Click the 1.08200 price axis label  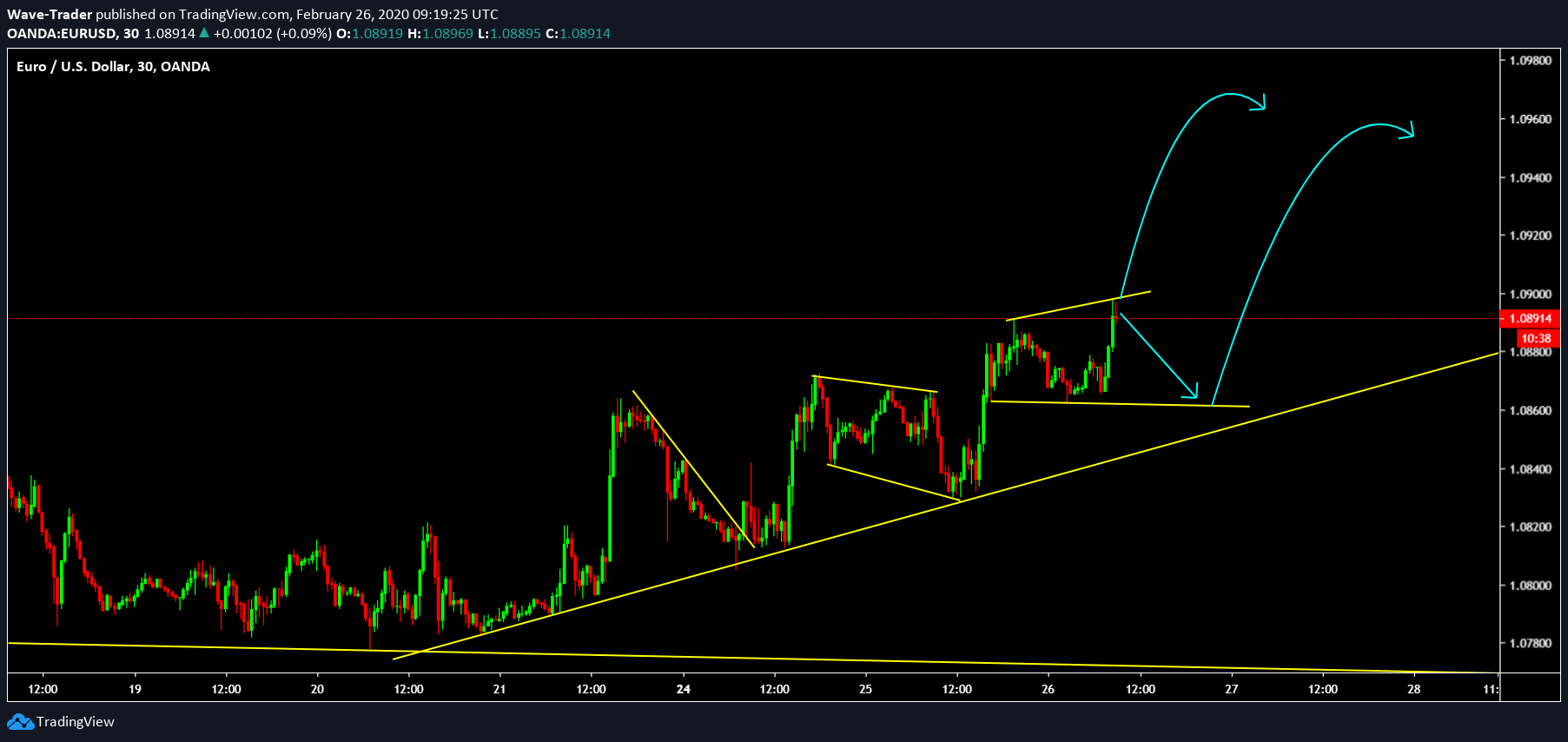pos(1531,527)
